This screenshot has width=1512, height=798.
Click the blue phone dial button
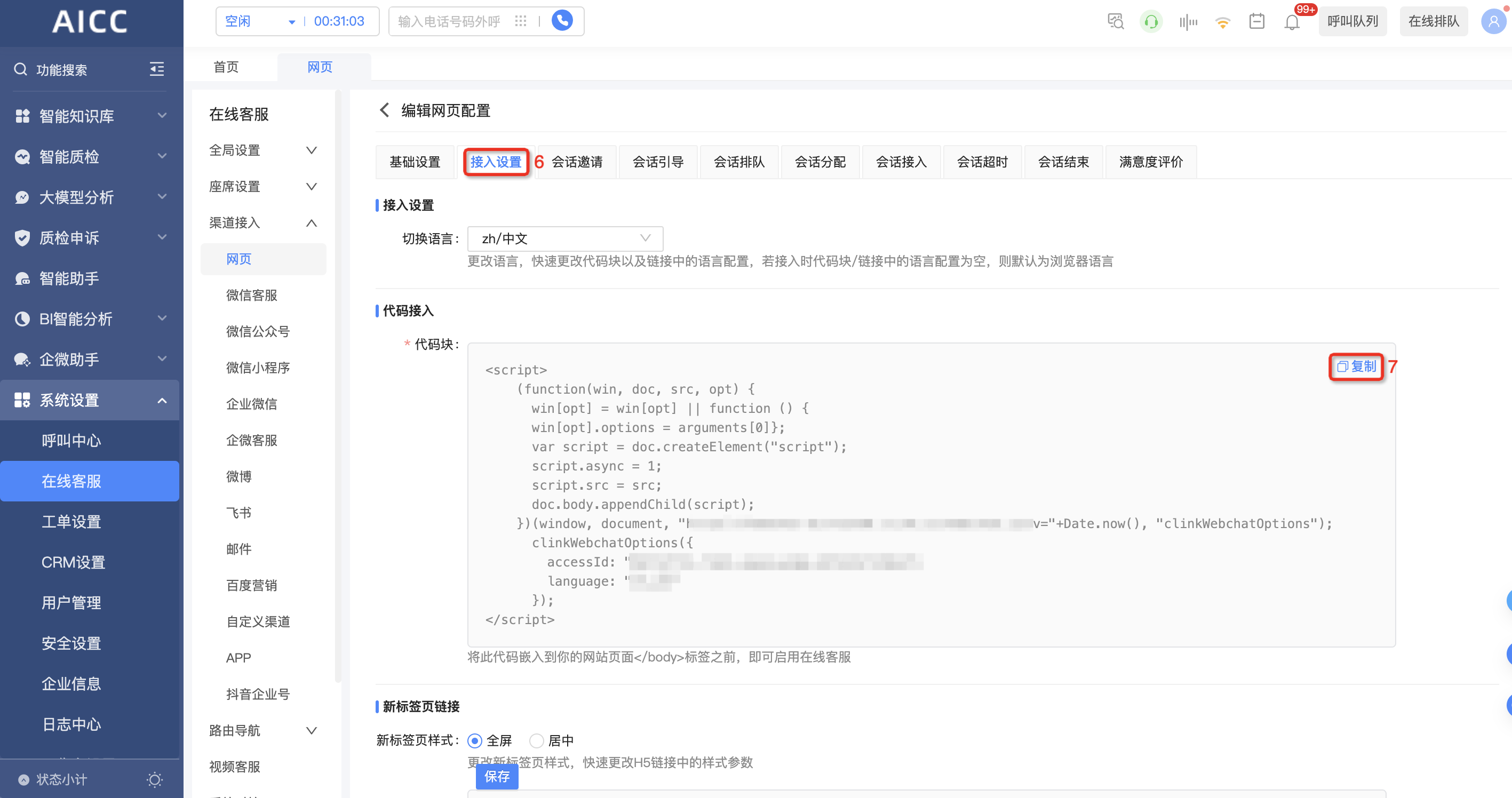(x=562, y=21)
